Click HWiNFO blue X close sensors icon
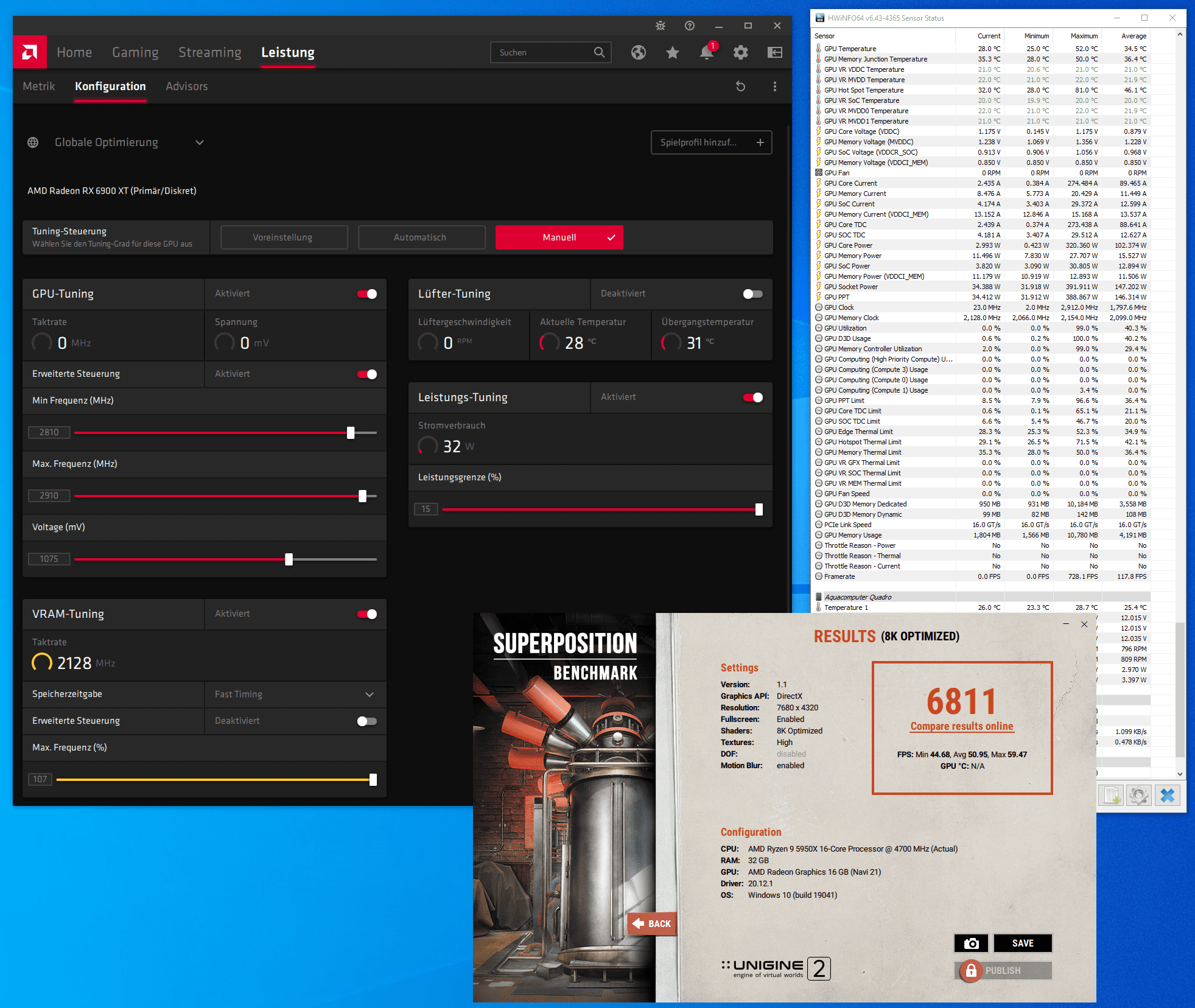This screenshot has height=1008, width=1195. 1168,796
